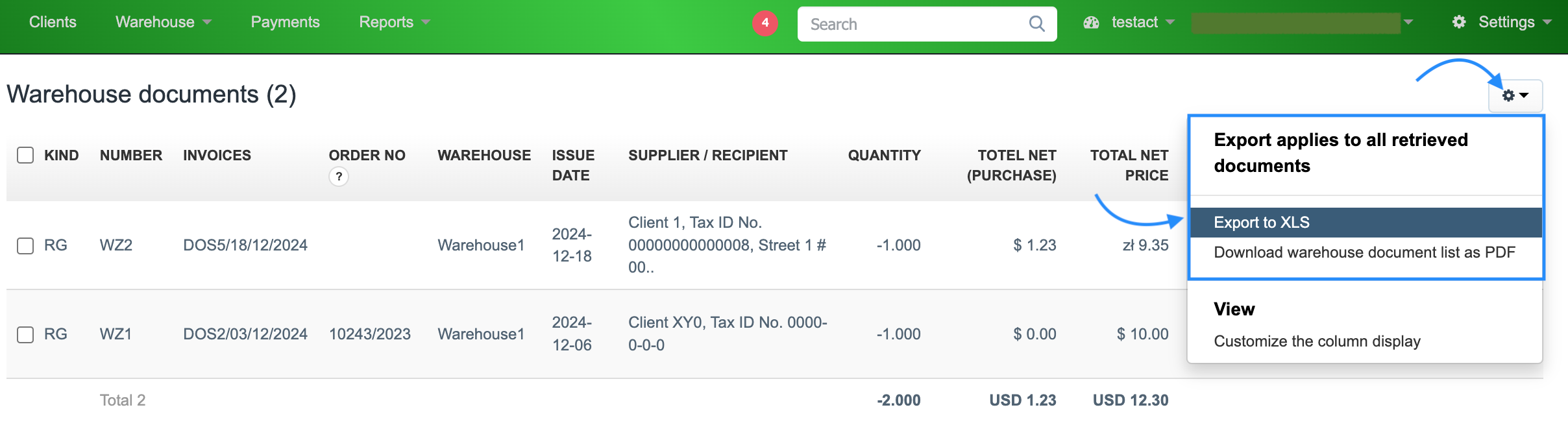Screen dimensions: 1568x427
Task: Click the magnifier icon in the search box
Action: pos(1036,24)
